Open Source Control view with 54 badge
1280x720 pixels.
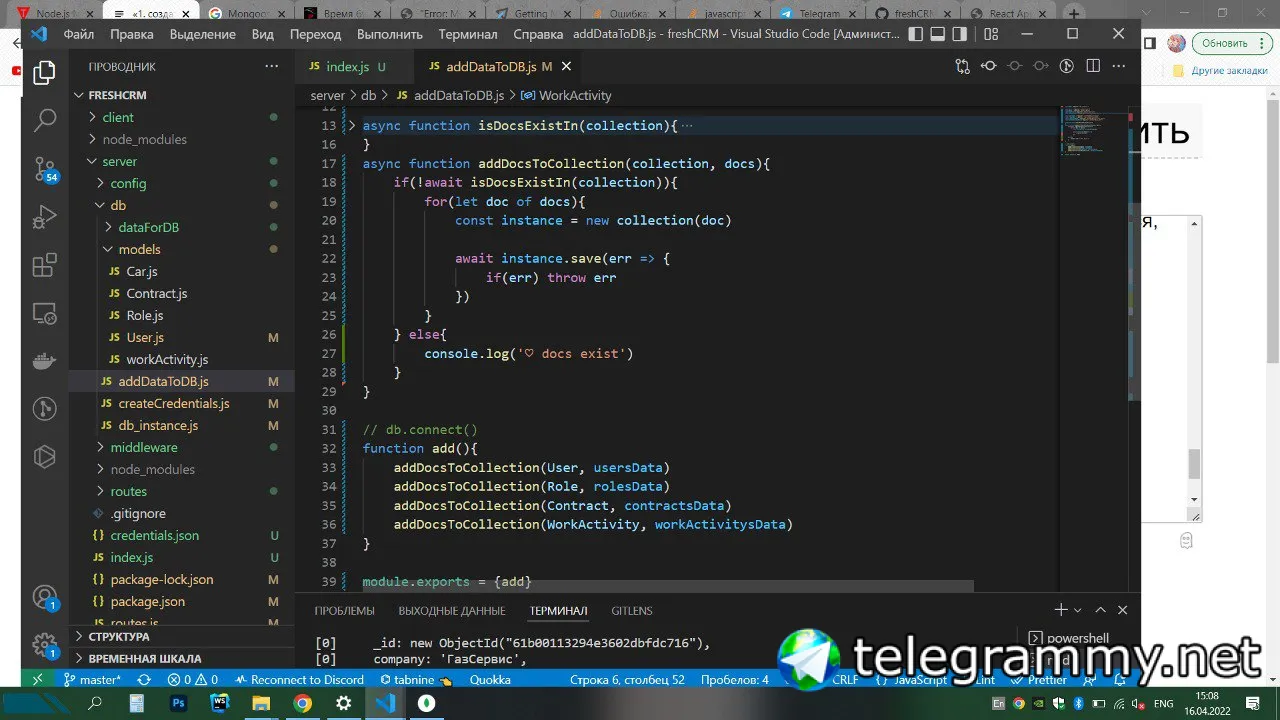pos(44,168)
